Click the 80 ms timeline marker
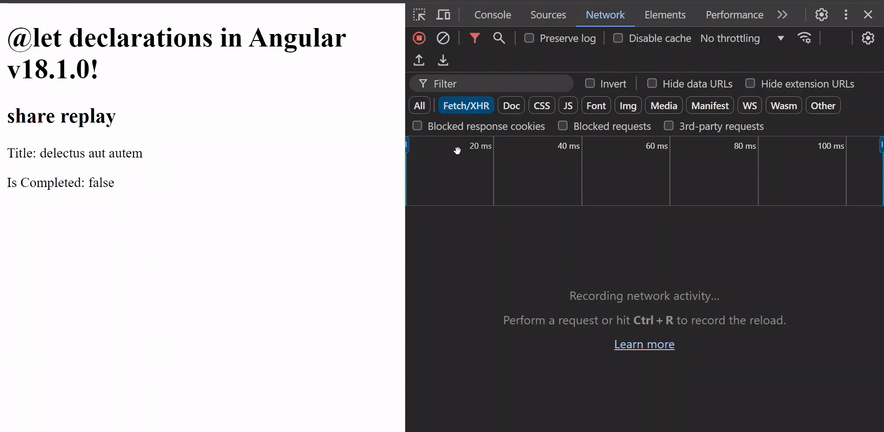884x432 pixels. [x=745, y=146]
